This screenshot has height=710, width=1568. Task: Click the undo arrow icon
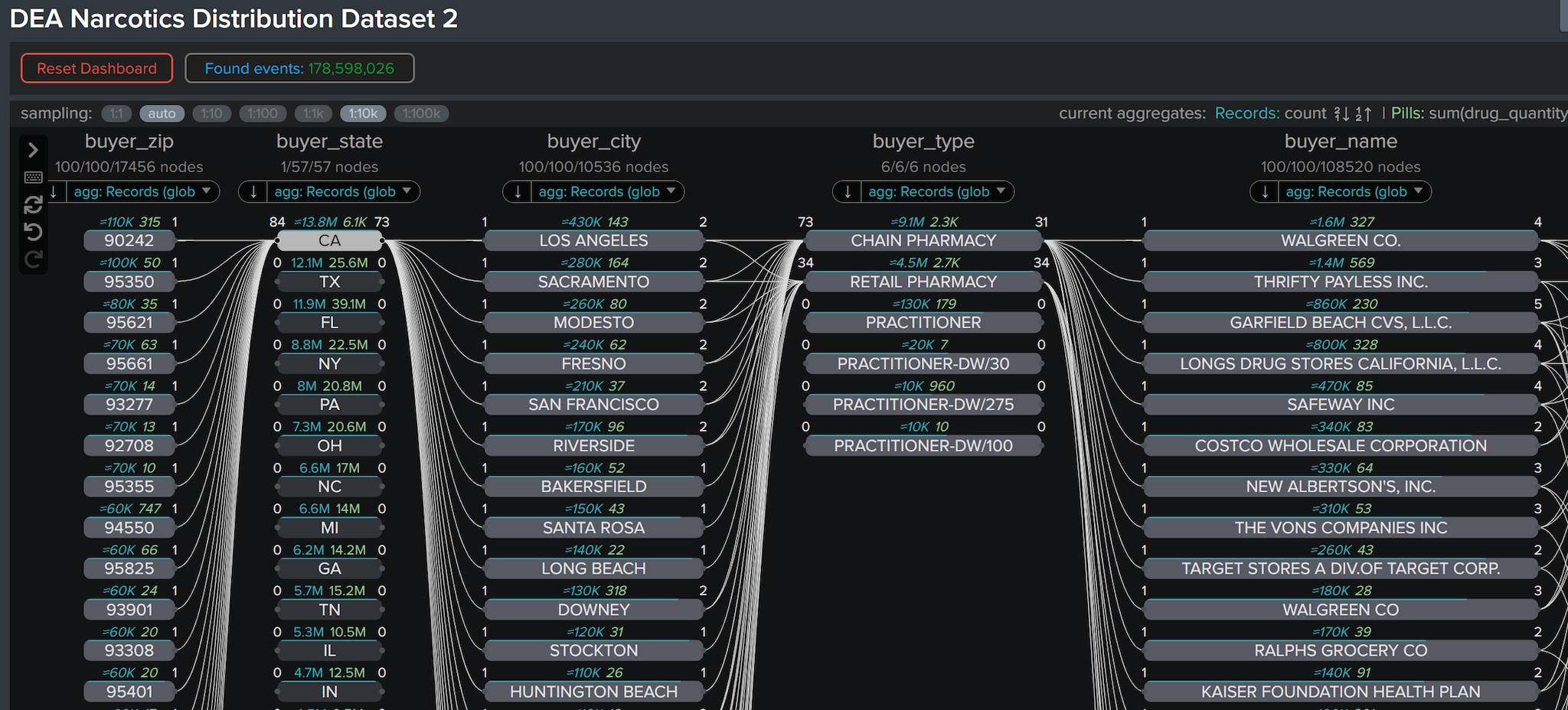point(33,232)
